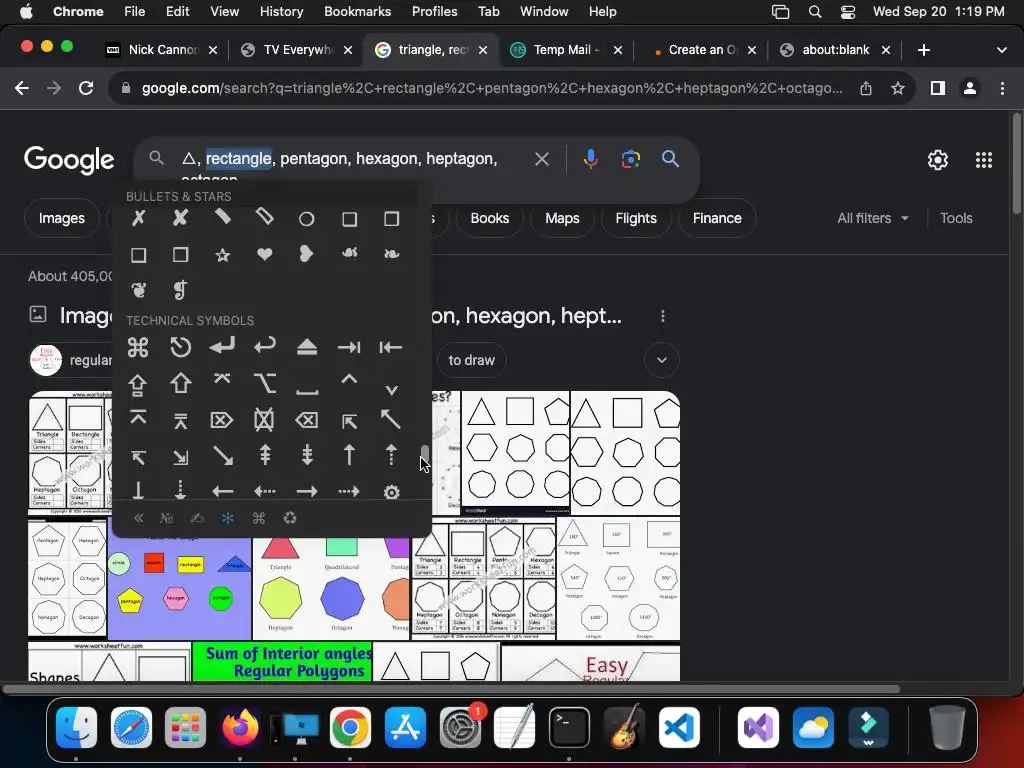The height and width of the screenshot is (768, 1024).
Task: Pick the counterclockwise arrow symbol
Action: (180, 347)
